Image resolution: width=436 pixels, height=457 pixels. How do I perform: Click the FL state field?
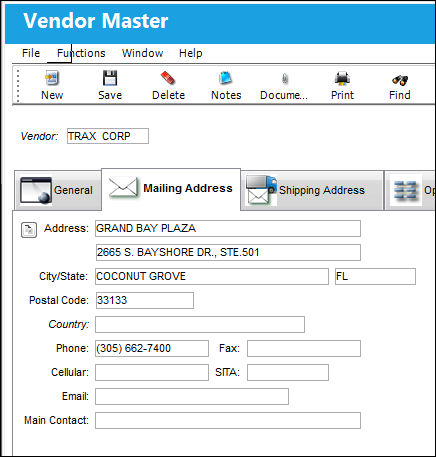pos(375,276)
